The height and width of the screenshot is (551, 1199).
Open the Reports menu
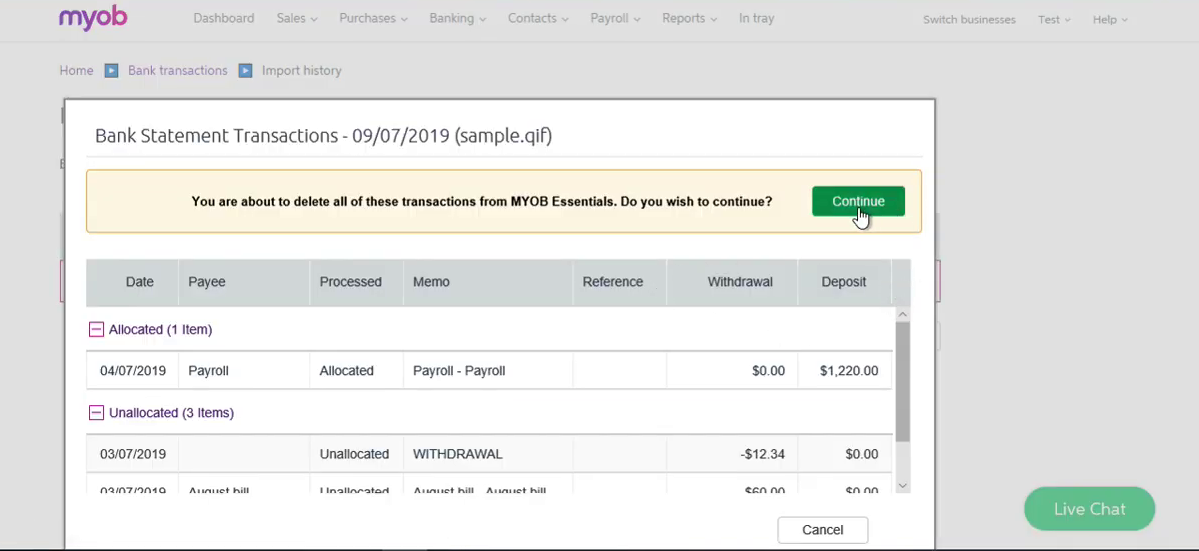(x=690, y=18)
